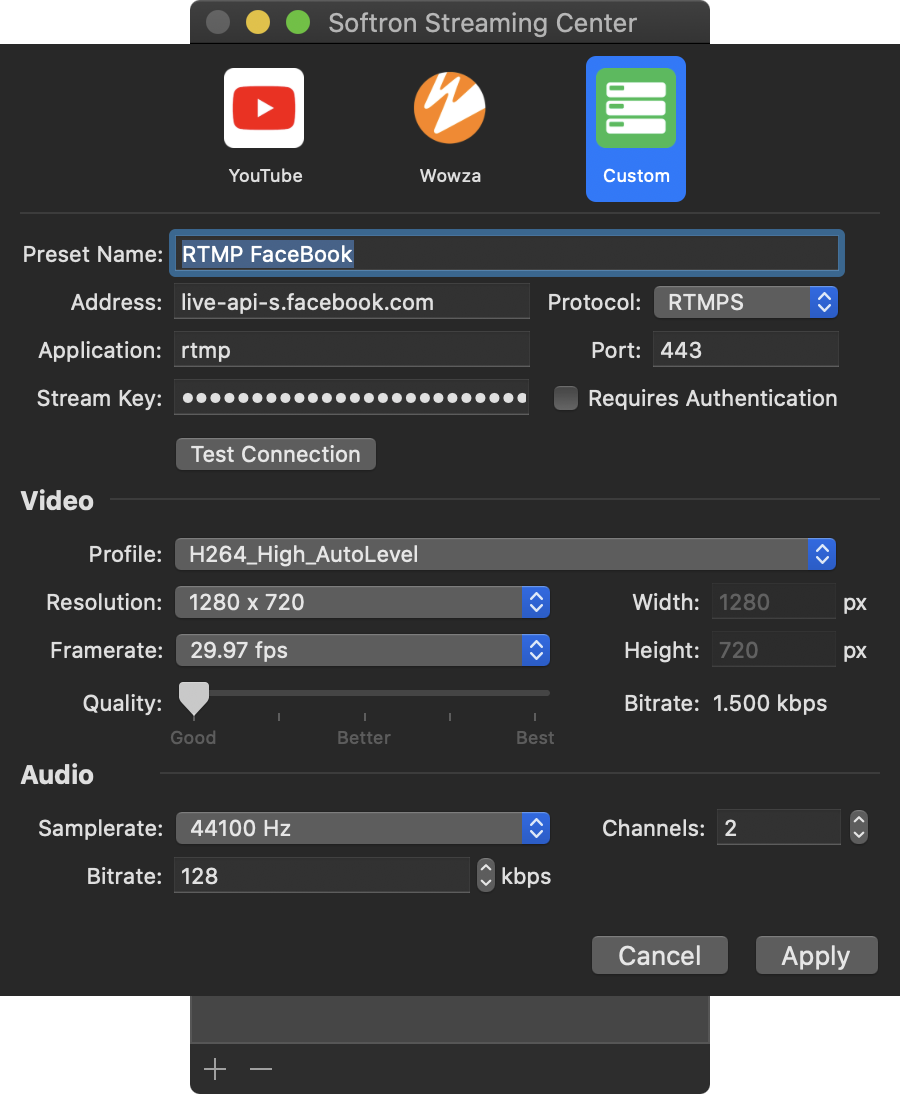This screenshot has height=1094, width=900.
Task: Focus the Preset Name field
Action: pyautogui.click(x=507, y=253)
